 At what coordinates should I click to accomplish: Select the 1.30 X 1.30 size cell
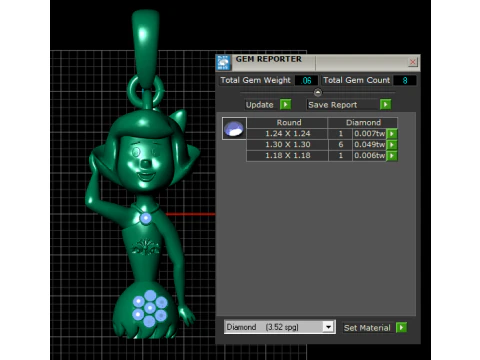coord(287,145)
